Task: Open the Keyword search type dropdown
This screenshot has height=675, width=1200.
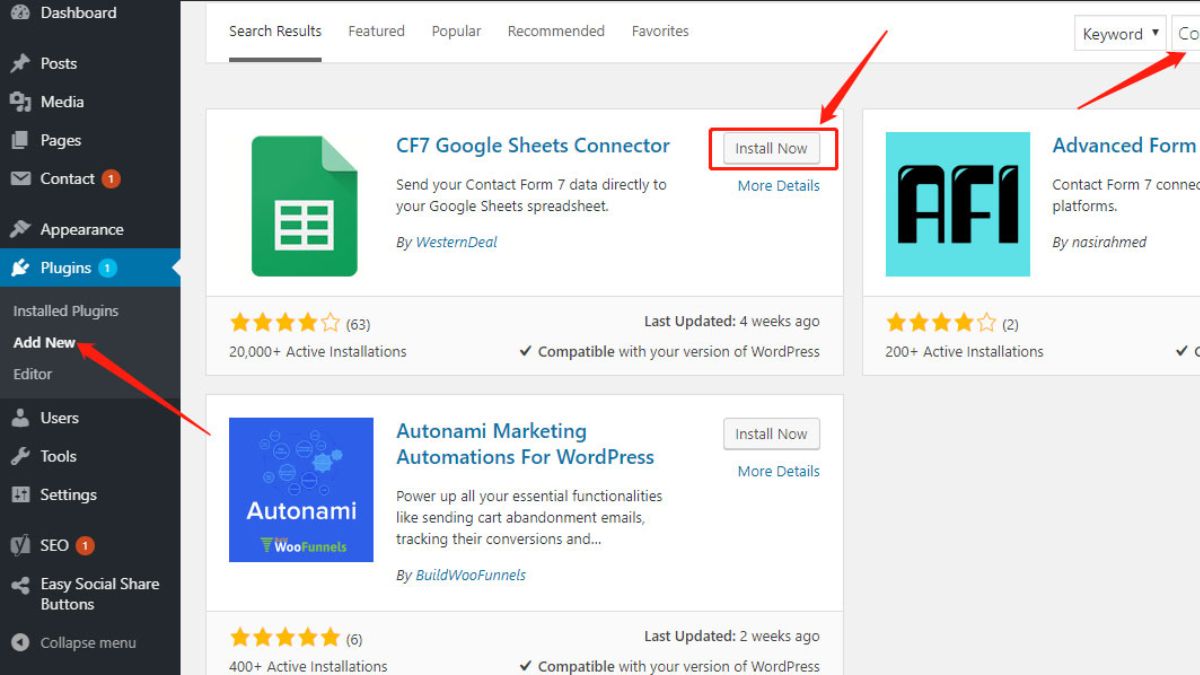Action: 1120,34
